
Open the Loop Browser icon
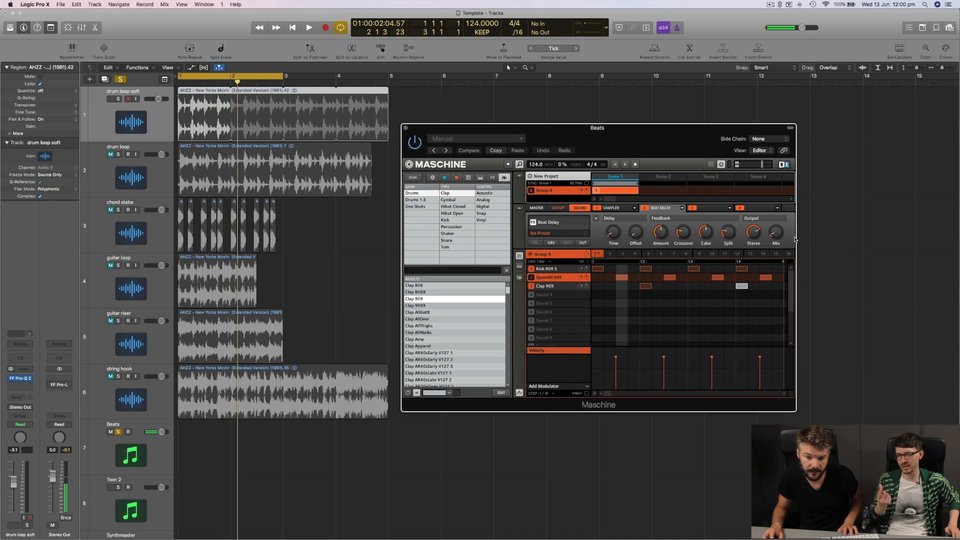tap(936, 28)
